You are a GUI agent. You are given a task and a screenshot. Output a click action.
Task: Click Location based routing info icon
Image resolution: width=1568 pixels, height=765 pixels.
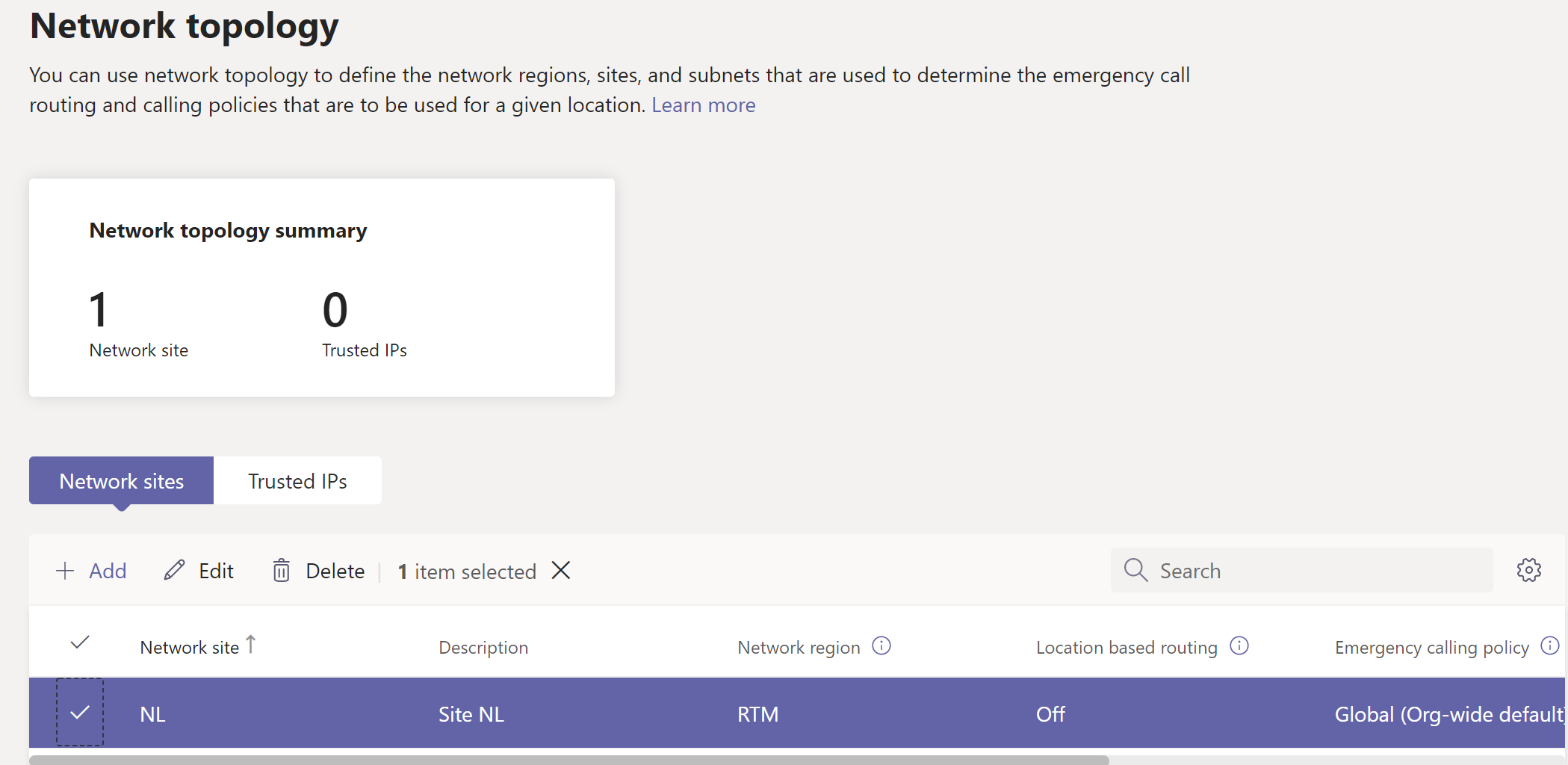(x=1239, y=646)
